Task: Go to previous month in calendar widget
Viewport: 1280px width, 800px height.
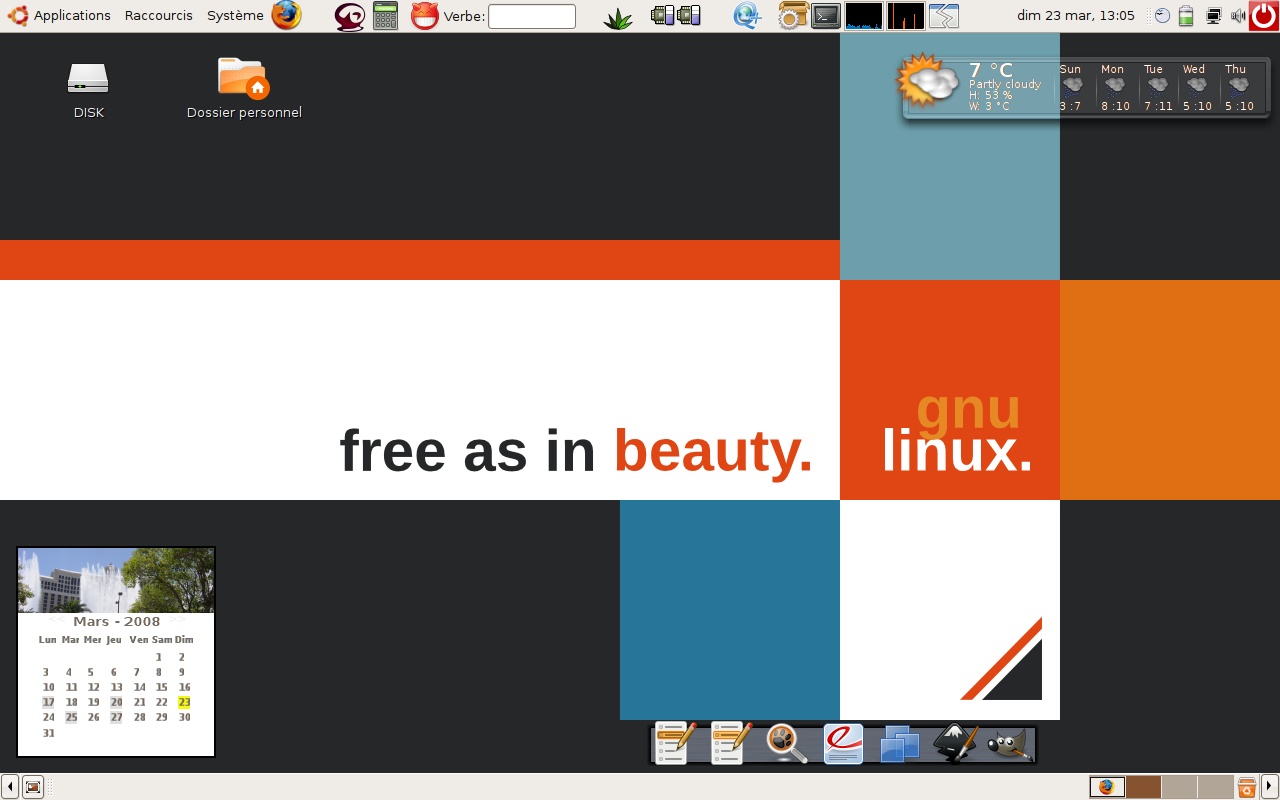Action: (x=56, y=621)
